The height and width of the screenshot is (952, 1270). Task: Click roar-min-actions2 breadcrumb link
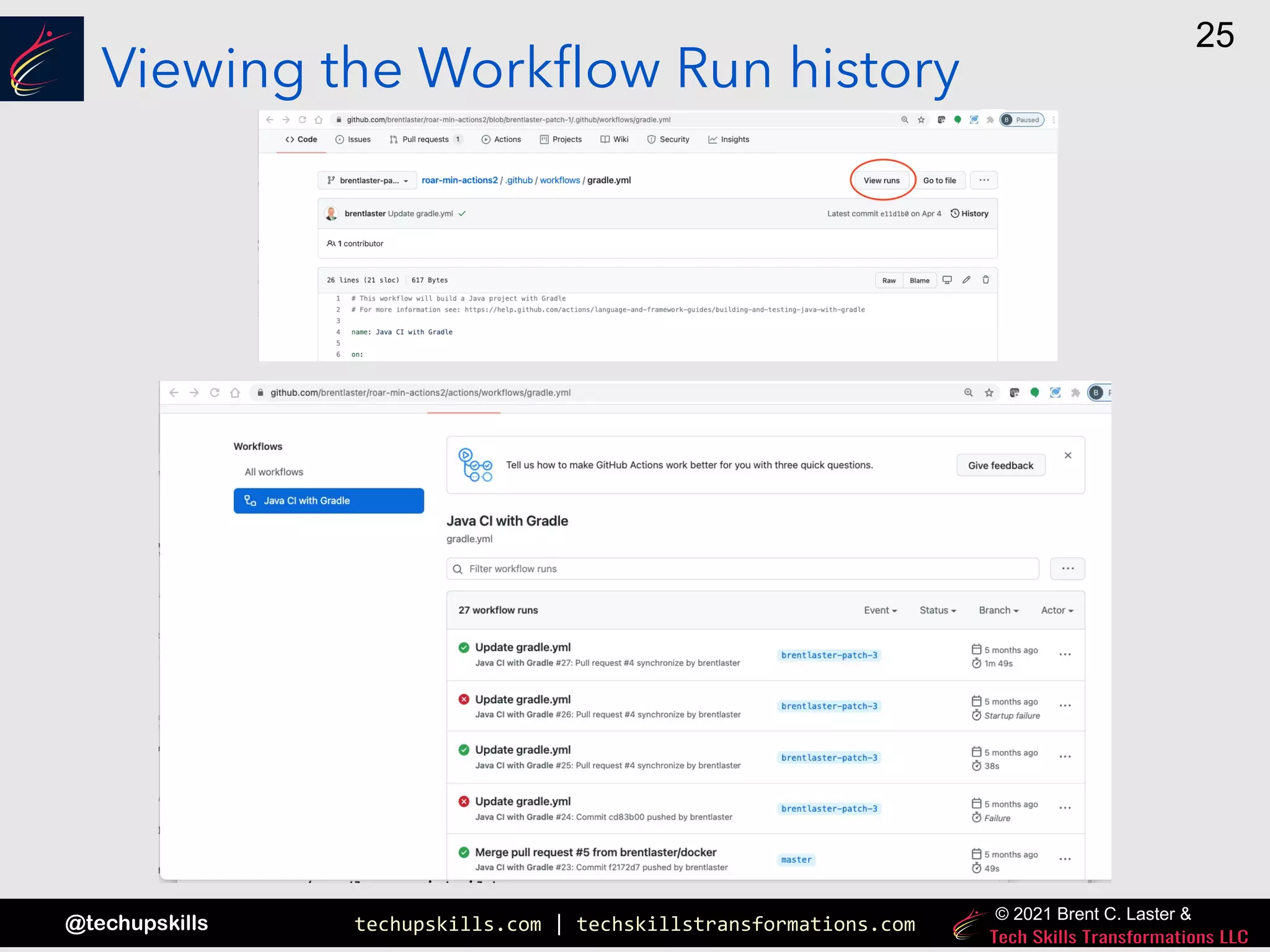(x=460, y=180)
